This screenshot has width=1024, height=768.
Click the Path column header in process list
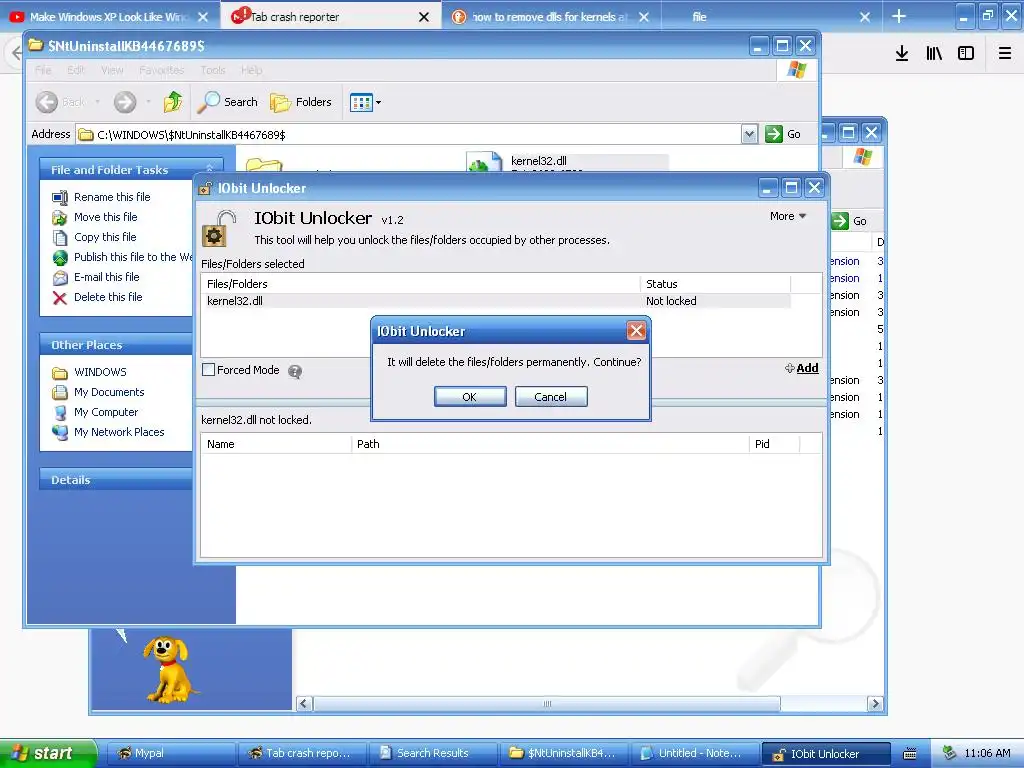tap(550, 444)
